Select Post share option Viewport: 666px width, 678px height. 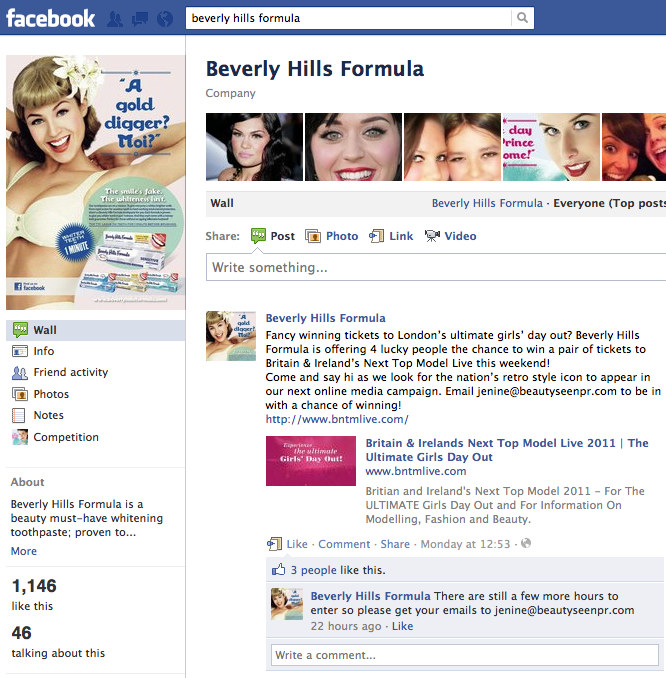[x=283, y=236]
